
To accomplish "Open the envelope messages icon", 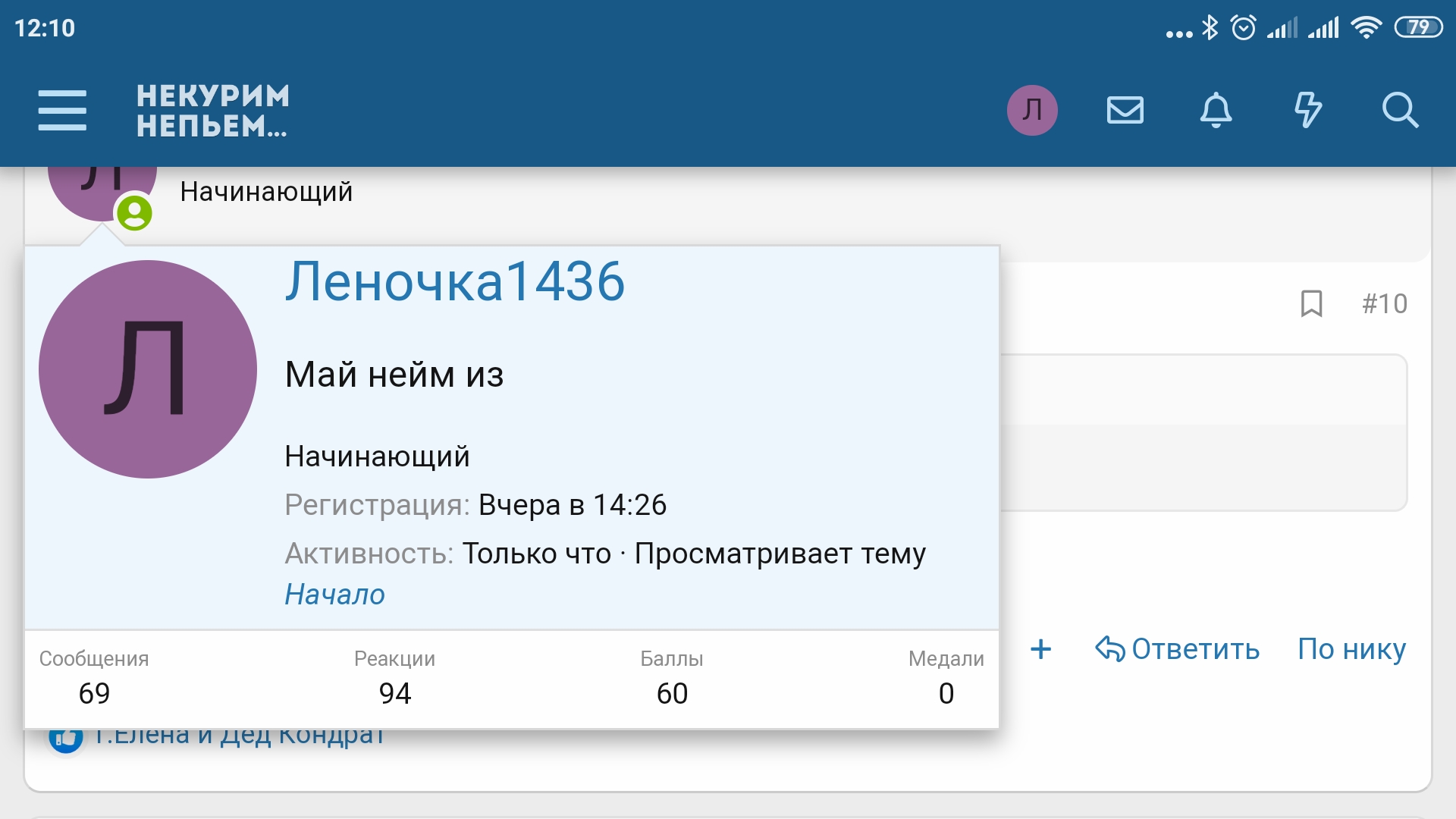I will tap(1125, 110).
